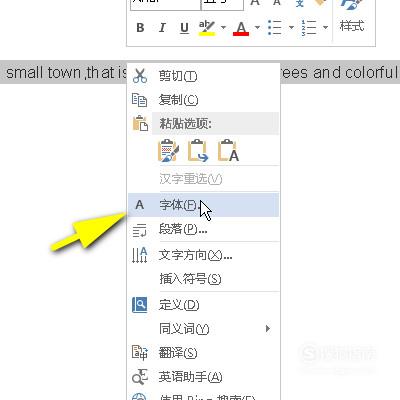Viewport: 400px width, 400px height.
Task: Open 字体(F) font dialog
Action: click(203, 205)
